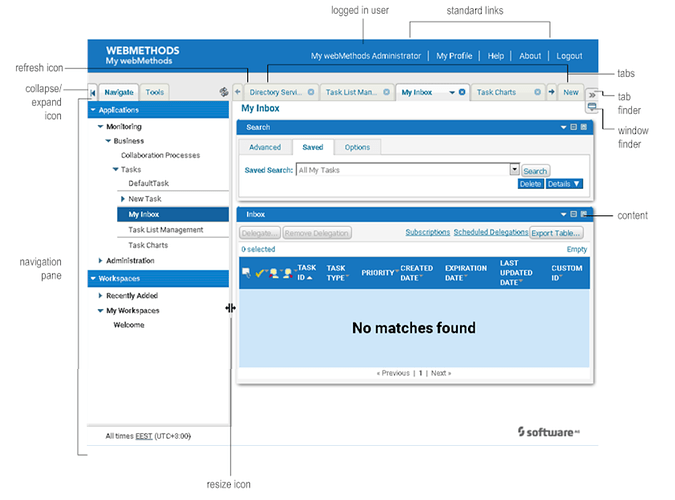Close the Task List Man... tab
Screen dimensions: 675x500
pyautogui.click(x=387, y=92)
